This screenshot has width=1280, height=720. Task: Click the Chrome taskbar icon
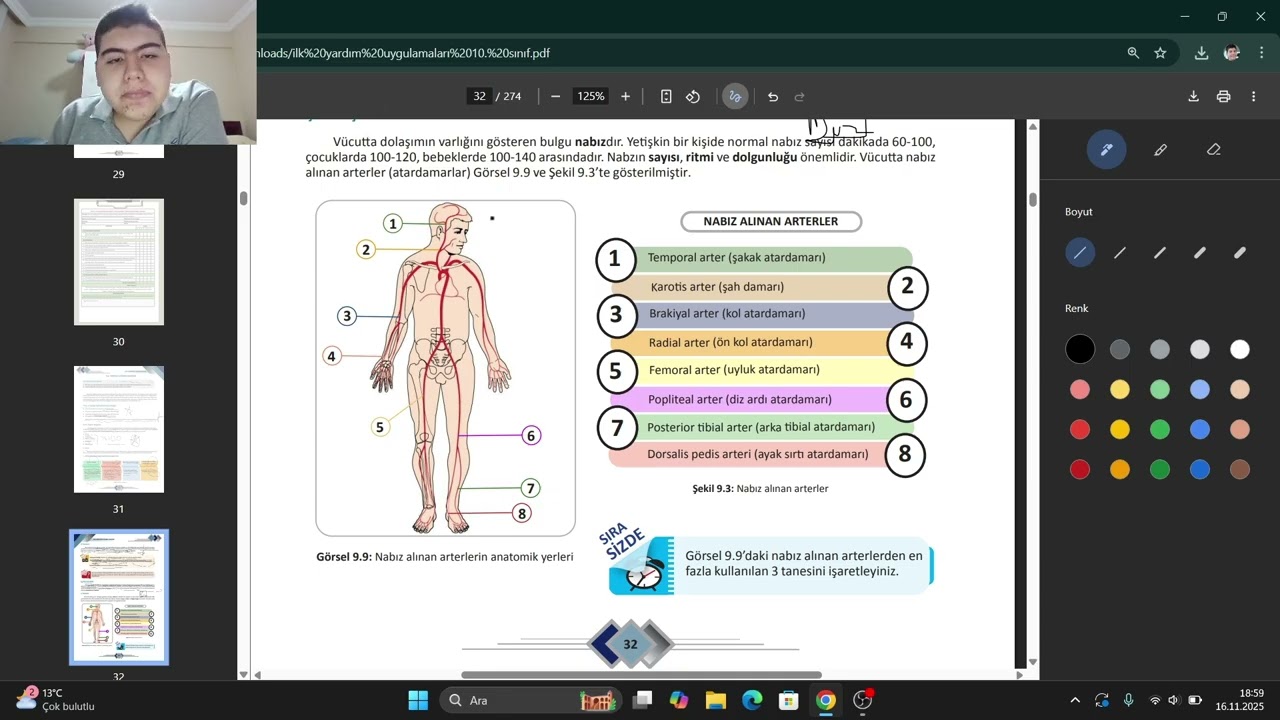point(825,700)
